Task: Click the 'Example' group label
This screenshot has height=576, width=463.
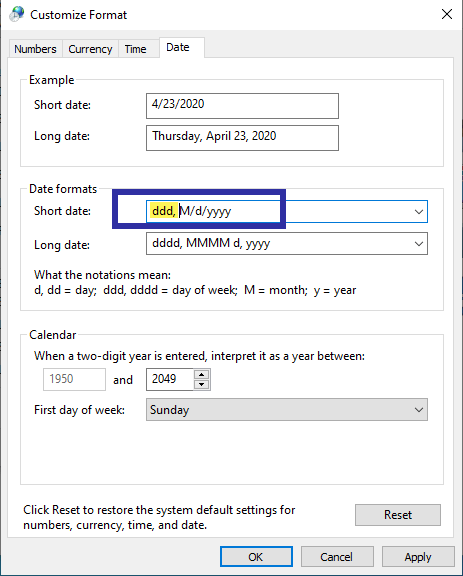Action: (x=51, y=80)
